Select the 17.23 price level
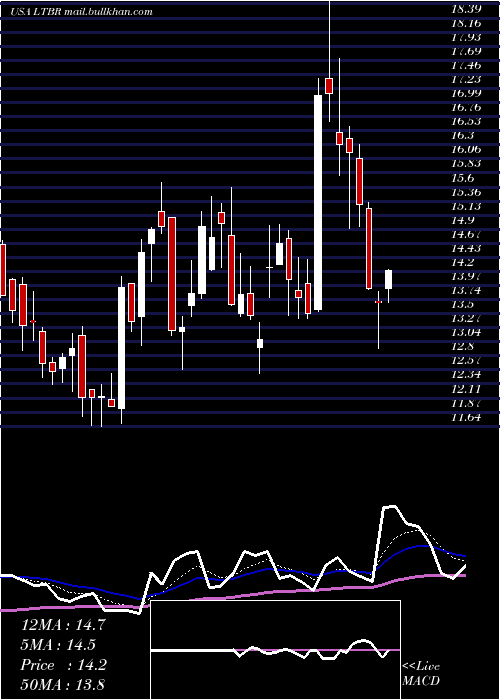The width and height of the screenshot is (500, 700). pos(466,79)
